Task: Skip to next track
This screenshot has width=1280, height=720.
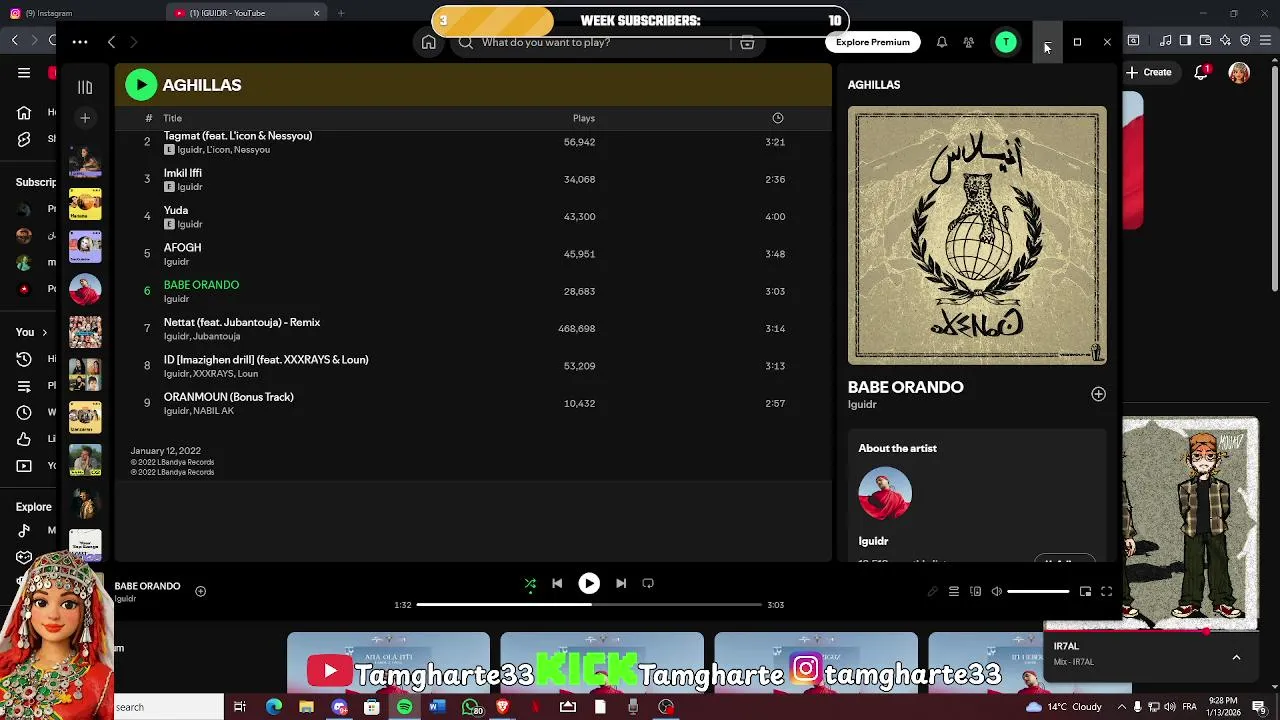Action: [620, 583]
